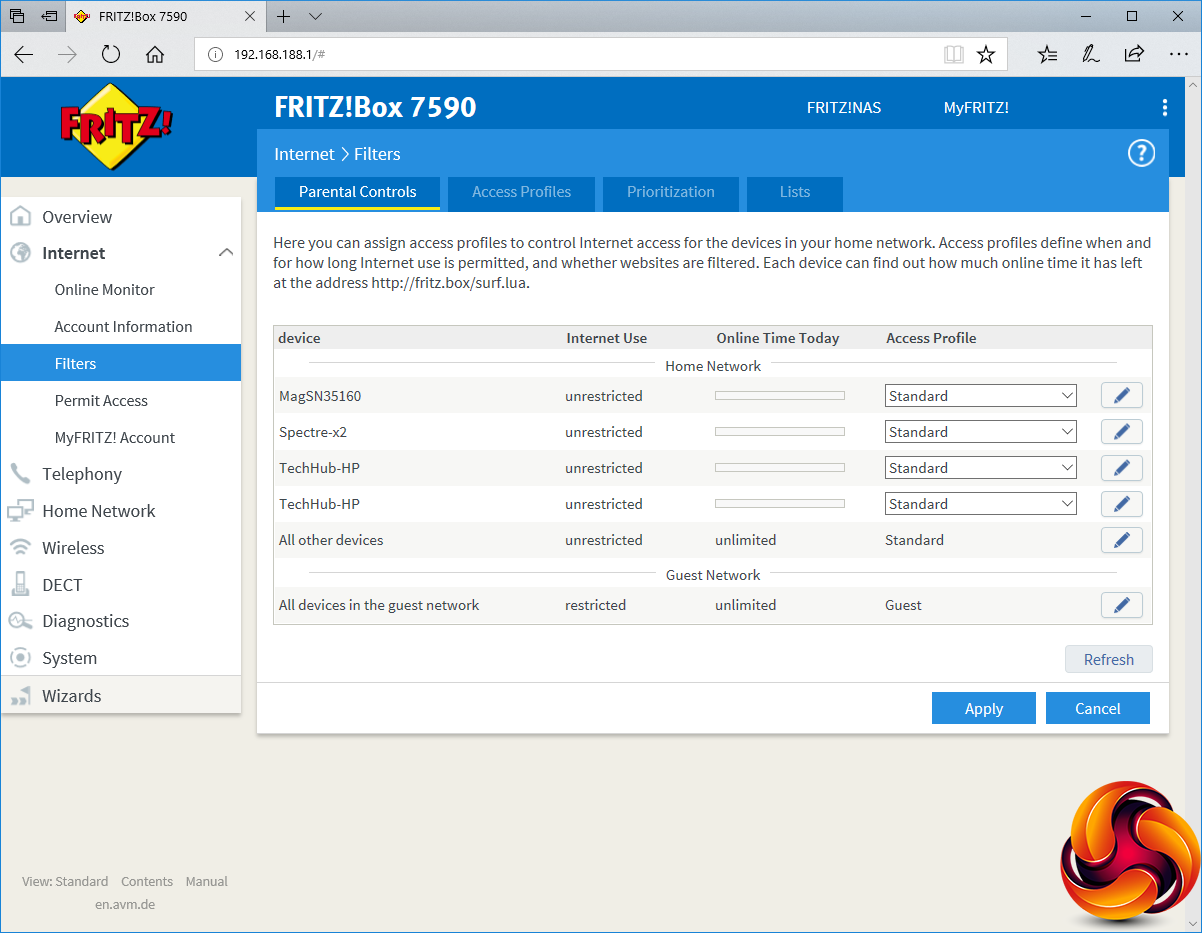This screenshot has width=1202, height=933.
Task: Show tabs you've set aside
Action: pyautogui.click(x=17, y=16)
